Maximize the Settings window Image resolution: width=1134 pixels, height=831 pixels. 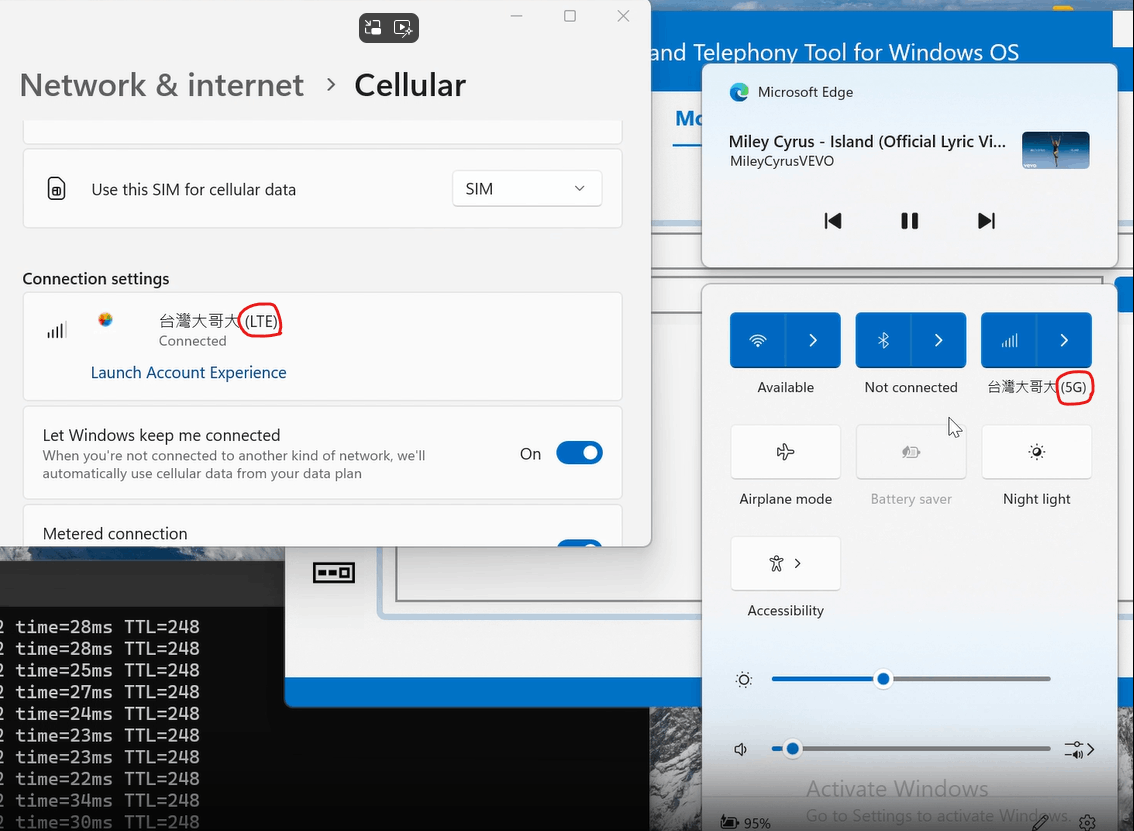point(570,16)
